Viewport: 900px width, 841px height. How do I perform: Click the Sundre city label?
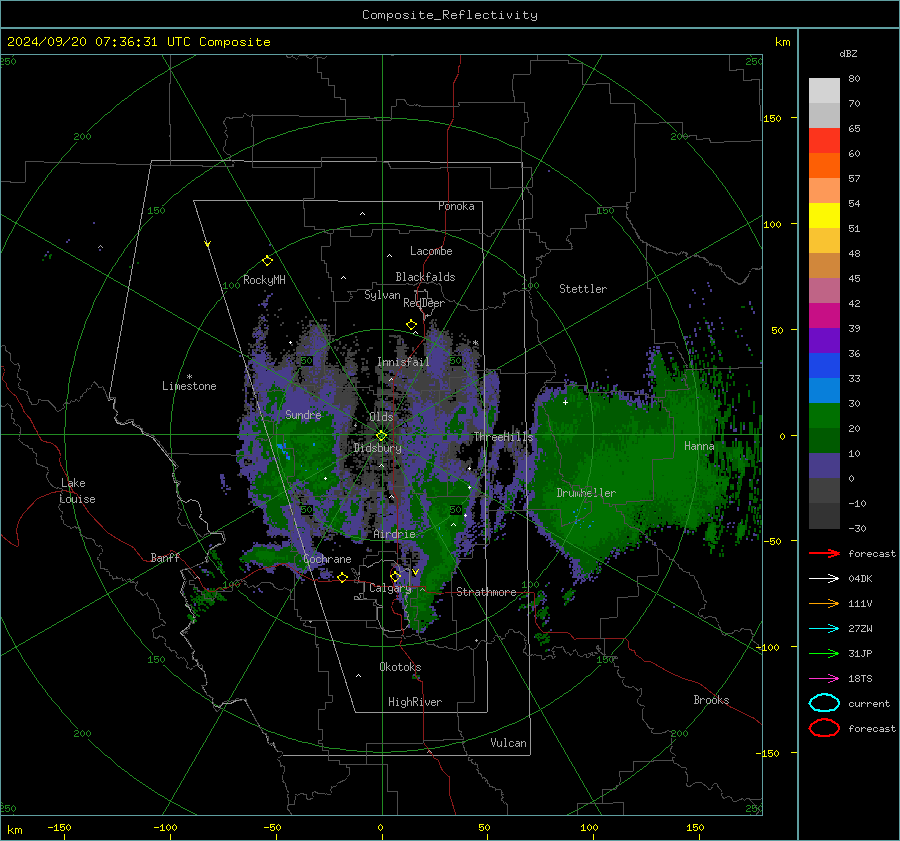tap(303, 414)
